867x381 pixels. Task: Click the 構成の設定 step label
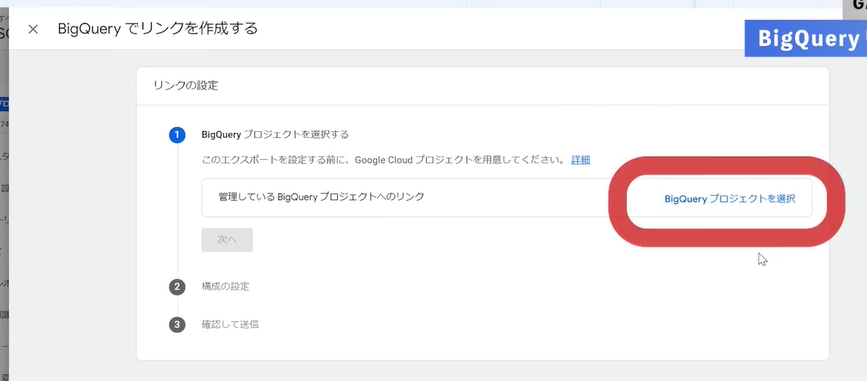point(226,286)
